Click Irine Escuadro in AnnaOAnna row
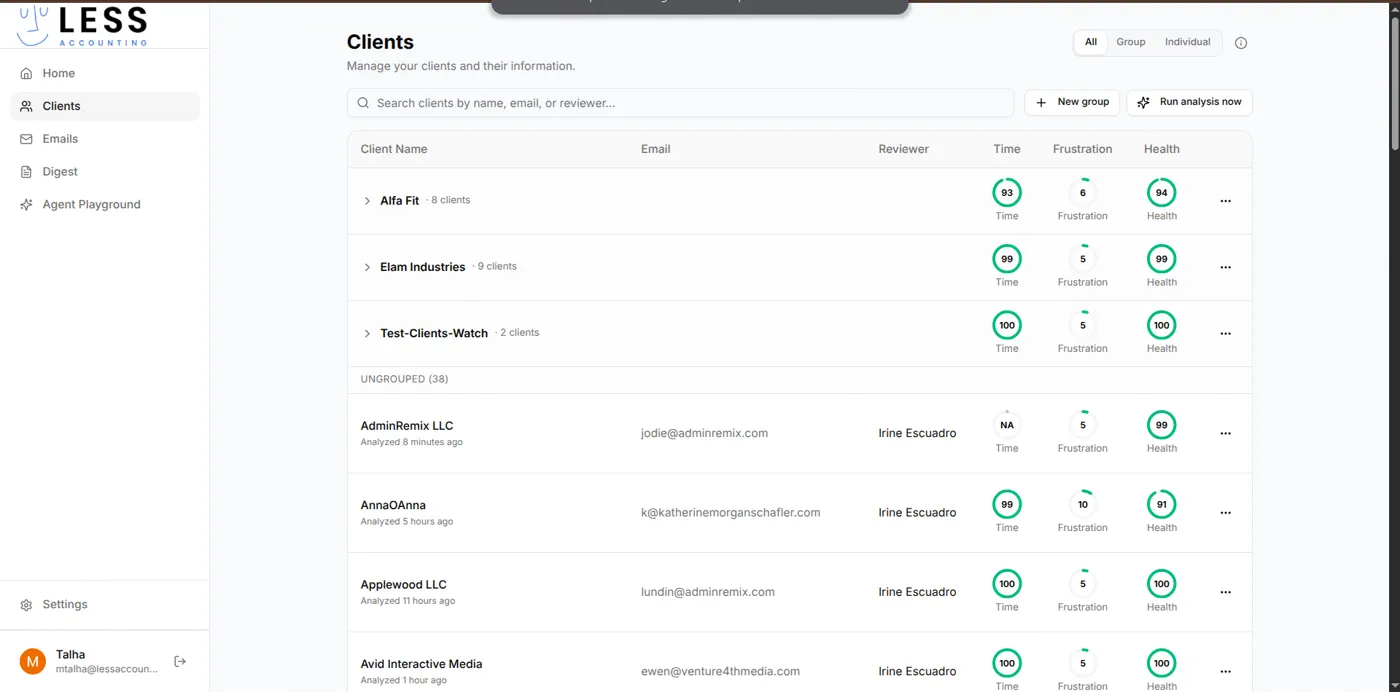 (x=917, y=512)
